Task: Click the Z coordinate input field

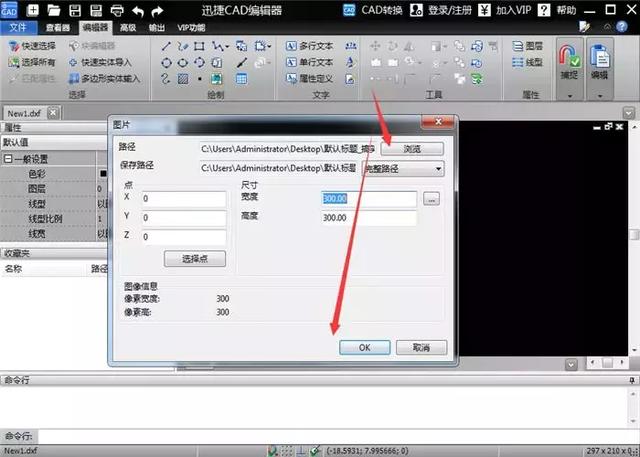Action: (184, 237)
